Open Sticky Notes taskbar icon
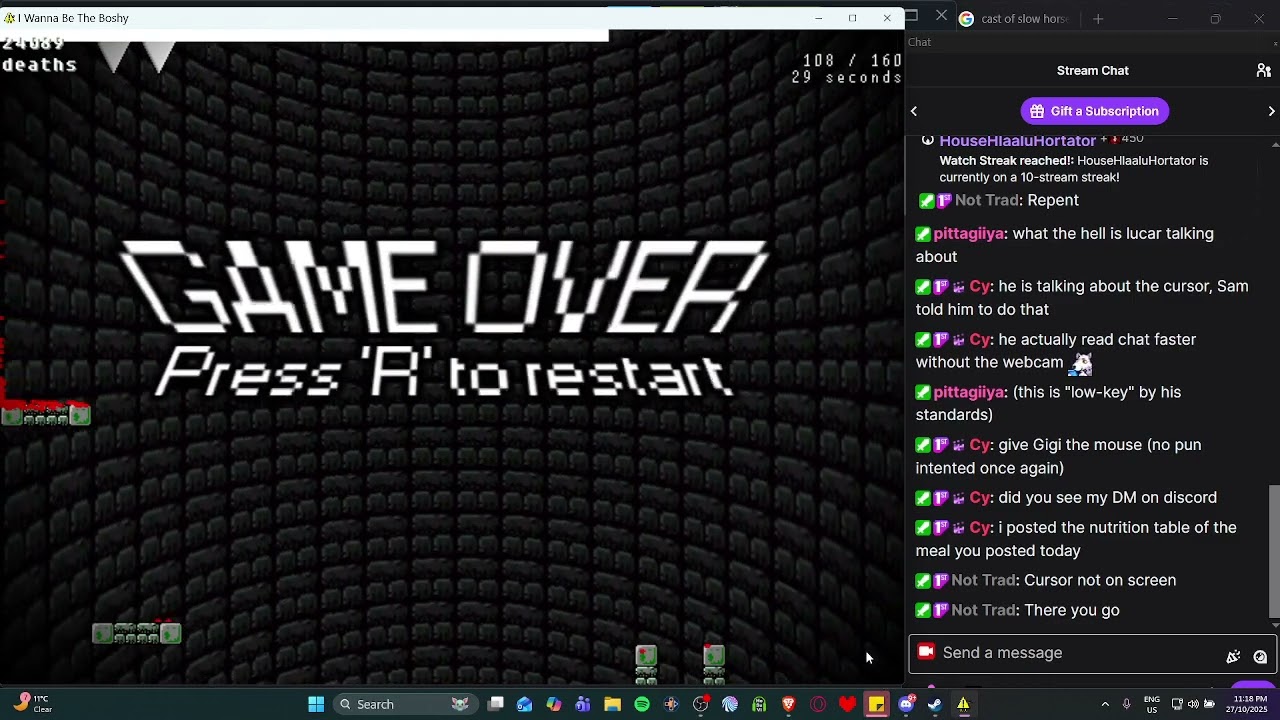The image size is (1280, 720). tap(876, 704)
